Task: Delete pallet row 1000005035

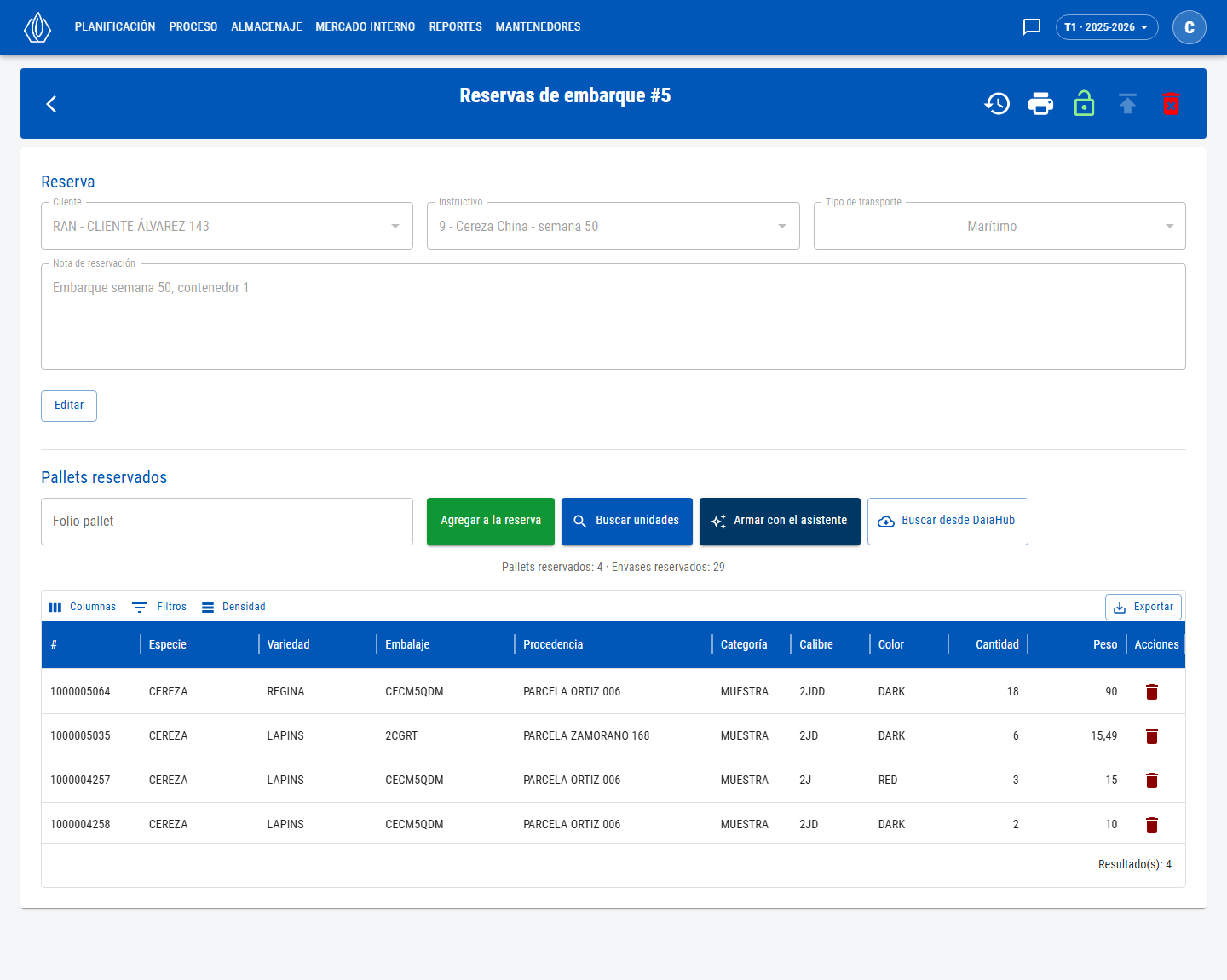Action: pos(1152,736)
